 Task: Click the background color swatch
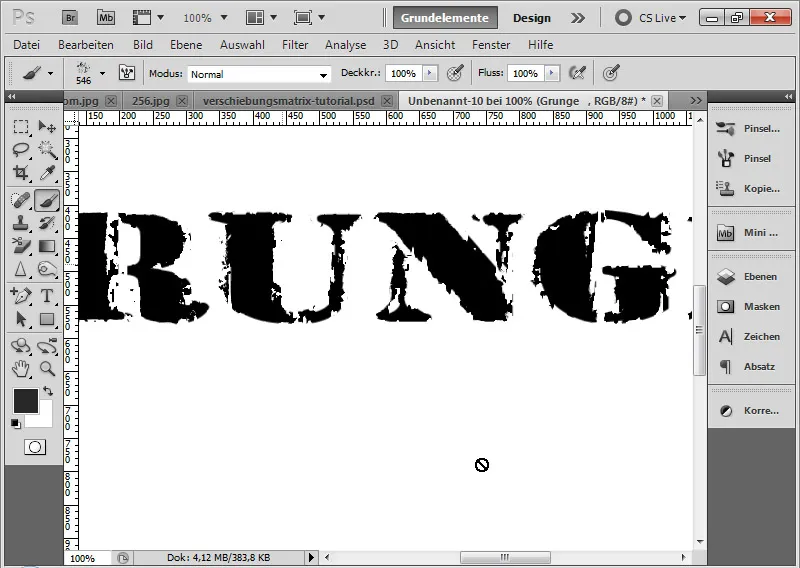coord(45,419)
